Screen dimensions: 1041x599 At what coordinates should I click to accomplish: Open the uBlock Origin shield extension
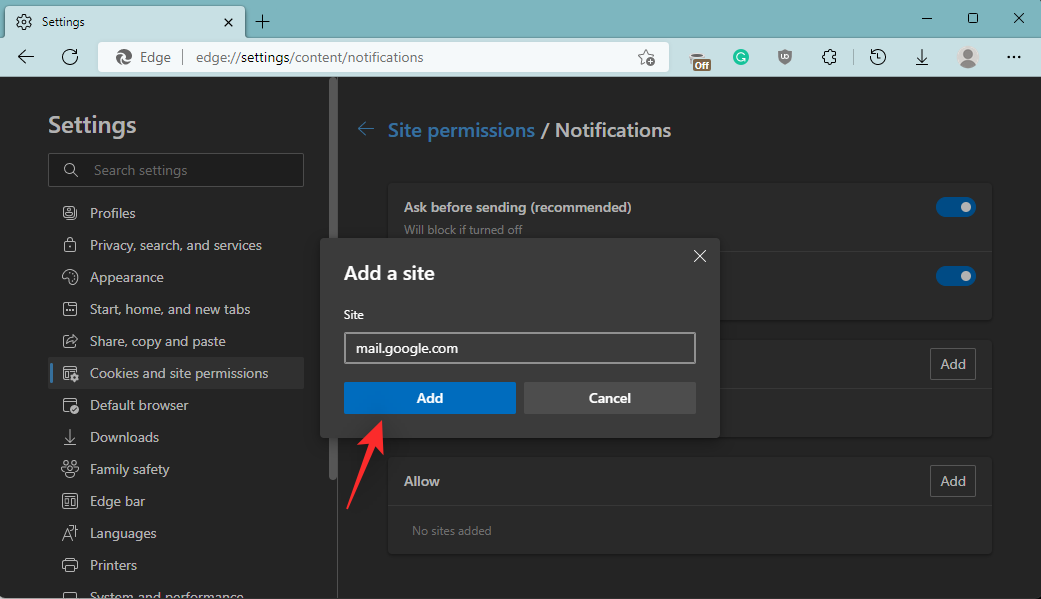(785, 58)
